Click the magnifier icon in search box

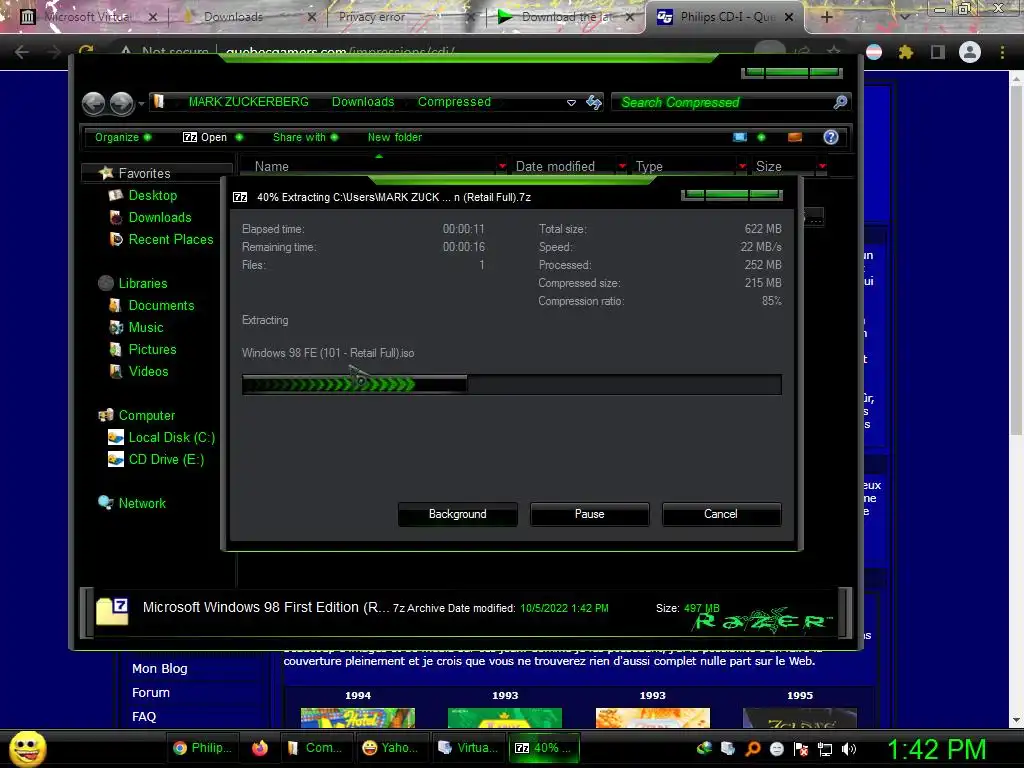pos(840,102)
